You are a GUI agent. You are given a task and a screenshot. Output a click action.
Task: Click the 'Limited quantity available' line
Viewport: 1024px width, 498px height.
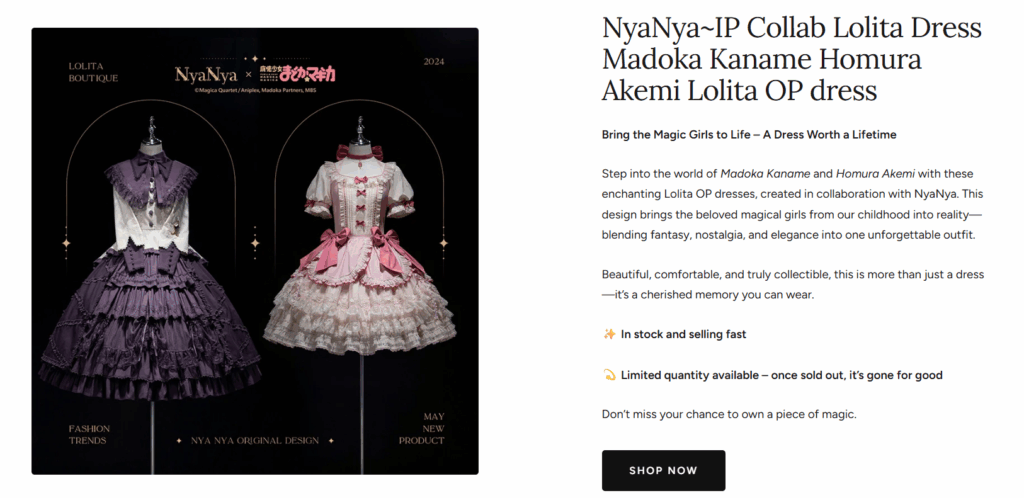pyautogui.click(x=782, y=375)
